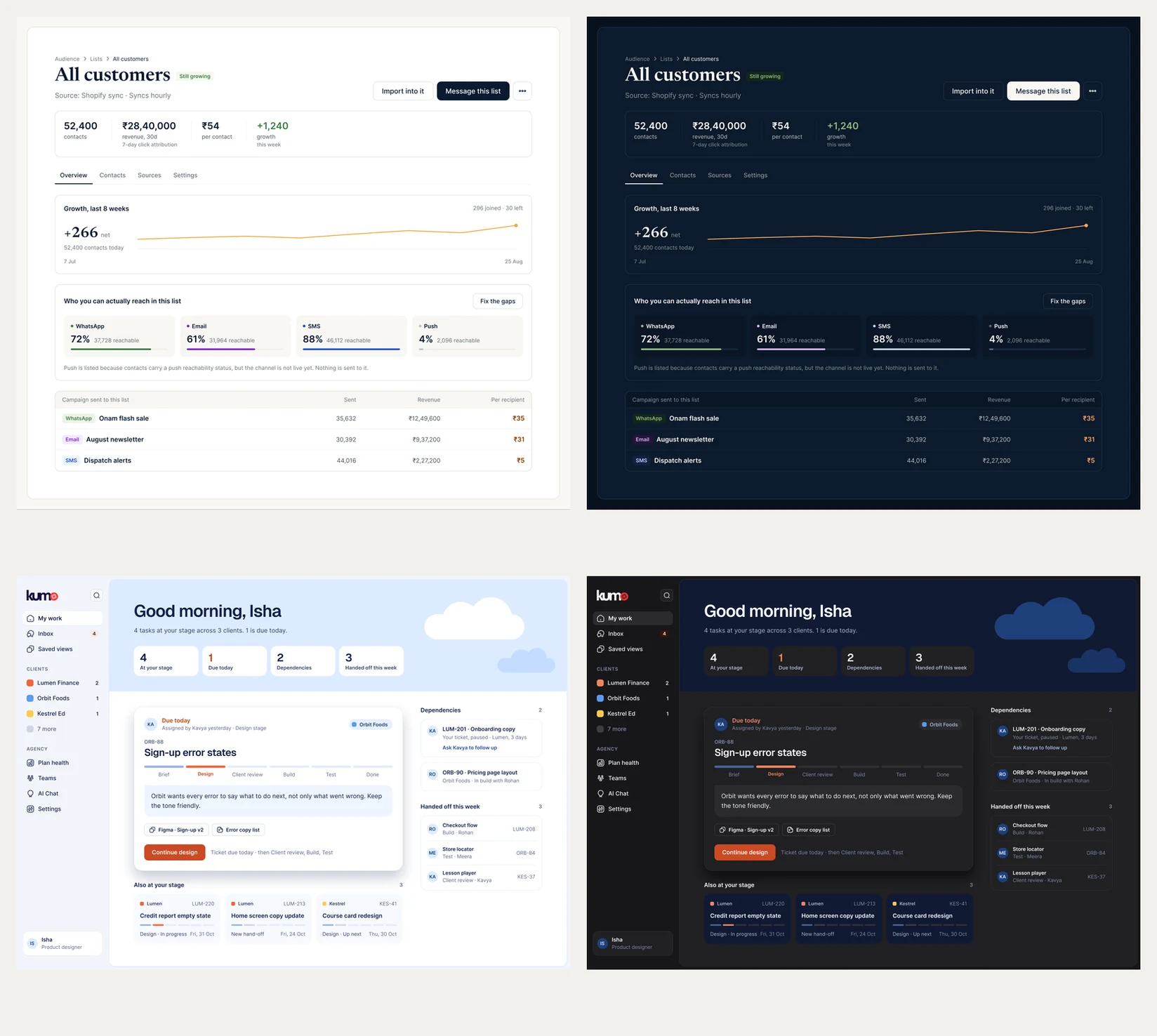
Task: Open ORB-90 Pricing page layout in light dashboard
Action: coord(482,776)
